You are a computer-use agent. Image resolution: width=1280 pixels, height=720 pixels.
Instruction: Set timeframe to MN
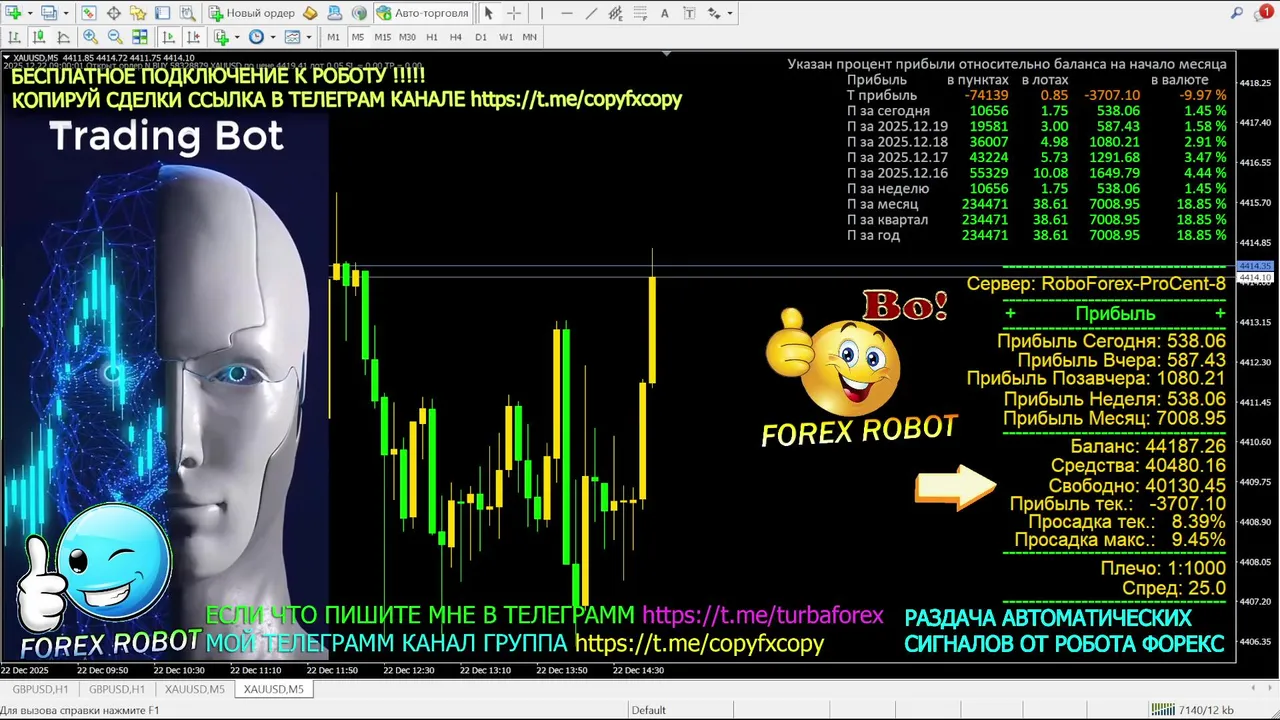(x=530, y=37)
